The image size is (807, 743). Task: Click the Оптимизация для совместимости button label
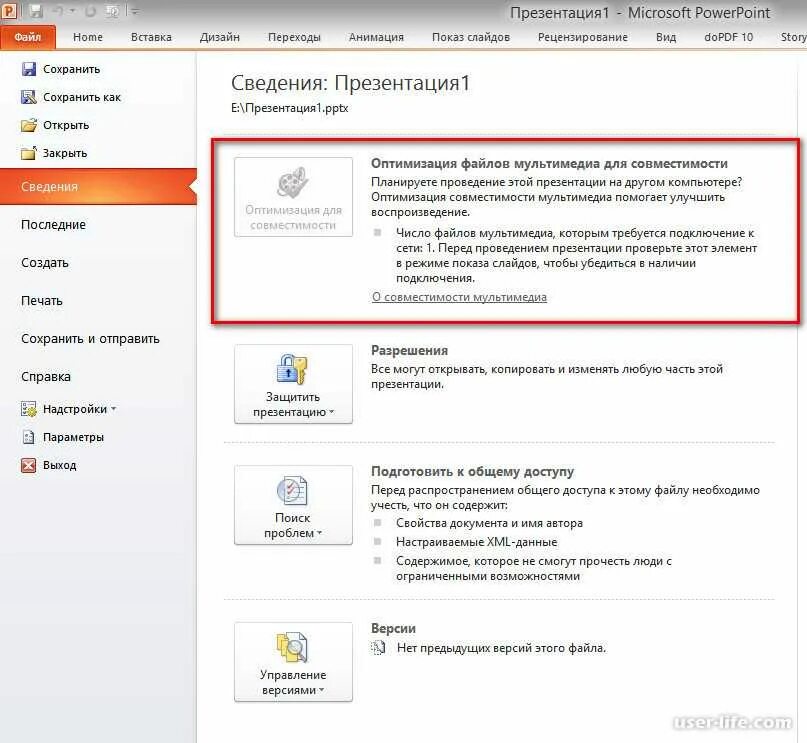(293, 217)
